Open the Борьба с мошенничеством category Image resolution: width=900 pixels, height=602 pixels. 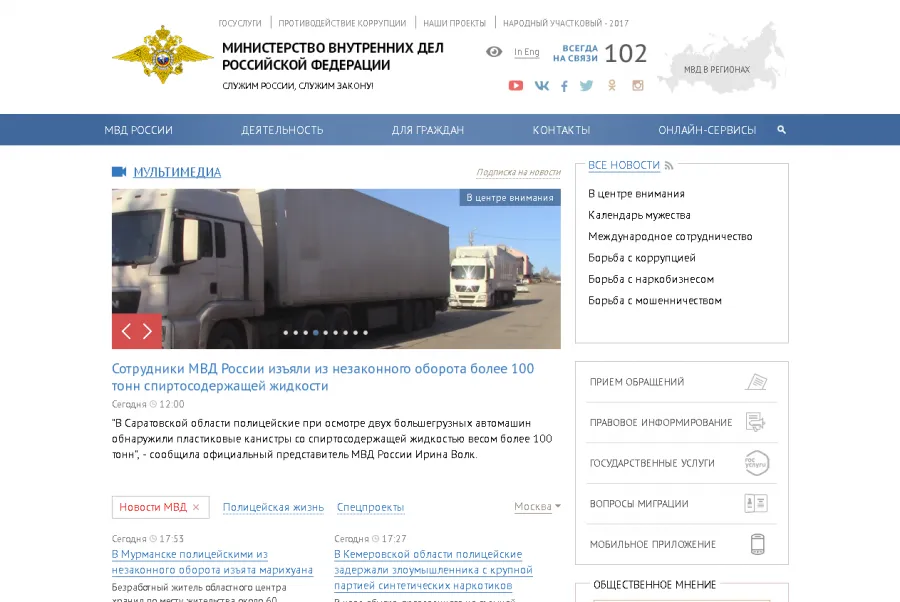coord(655,300)
